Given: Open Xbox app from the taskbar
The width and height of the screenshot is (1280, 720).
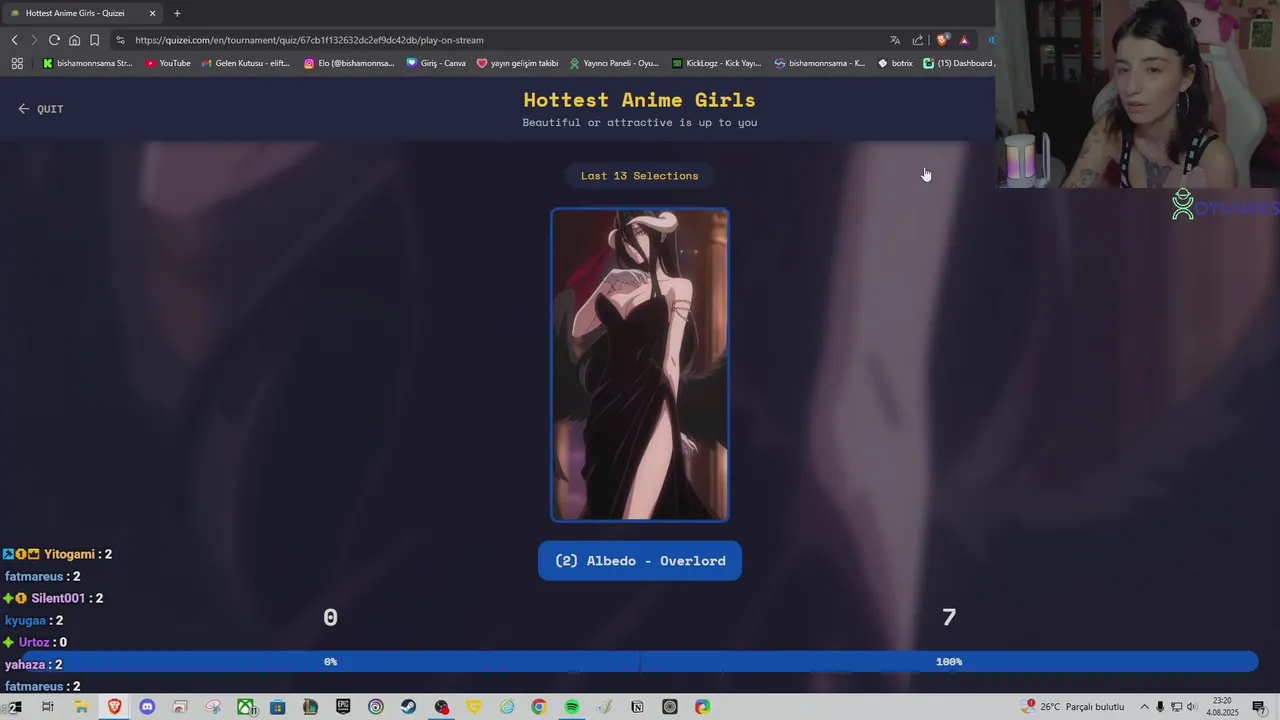Looking at the screenshot, I should point(245,707).
